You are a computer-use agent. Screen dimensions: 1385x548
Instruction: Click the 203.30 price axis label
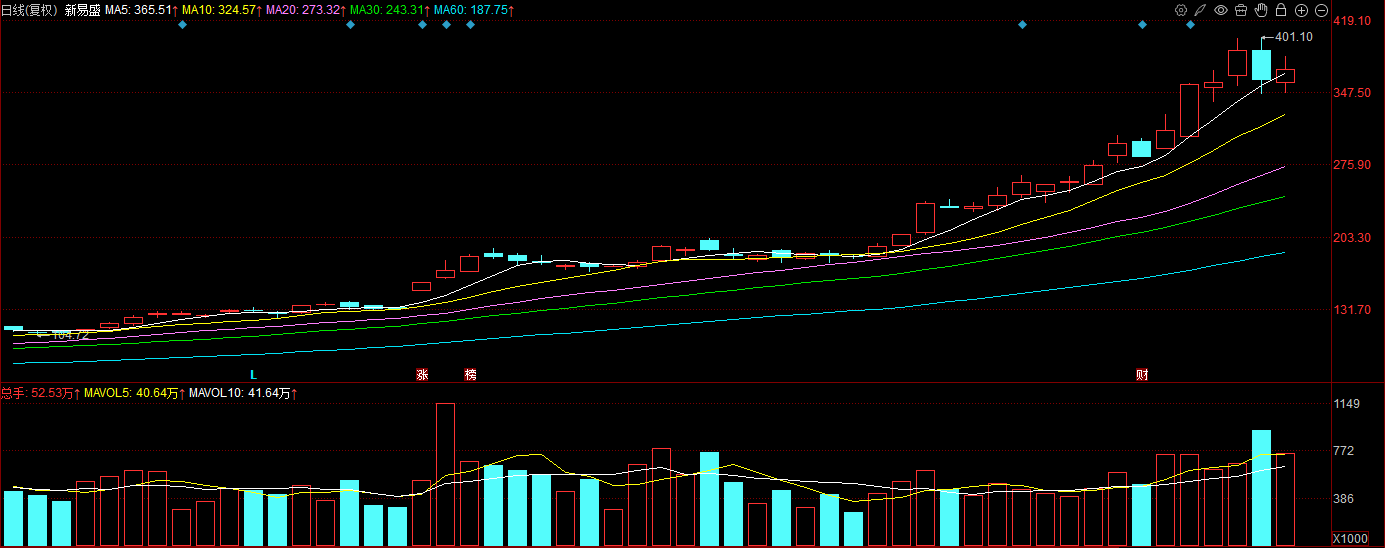[x=1351, y=237]
